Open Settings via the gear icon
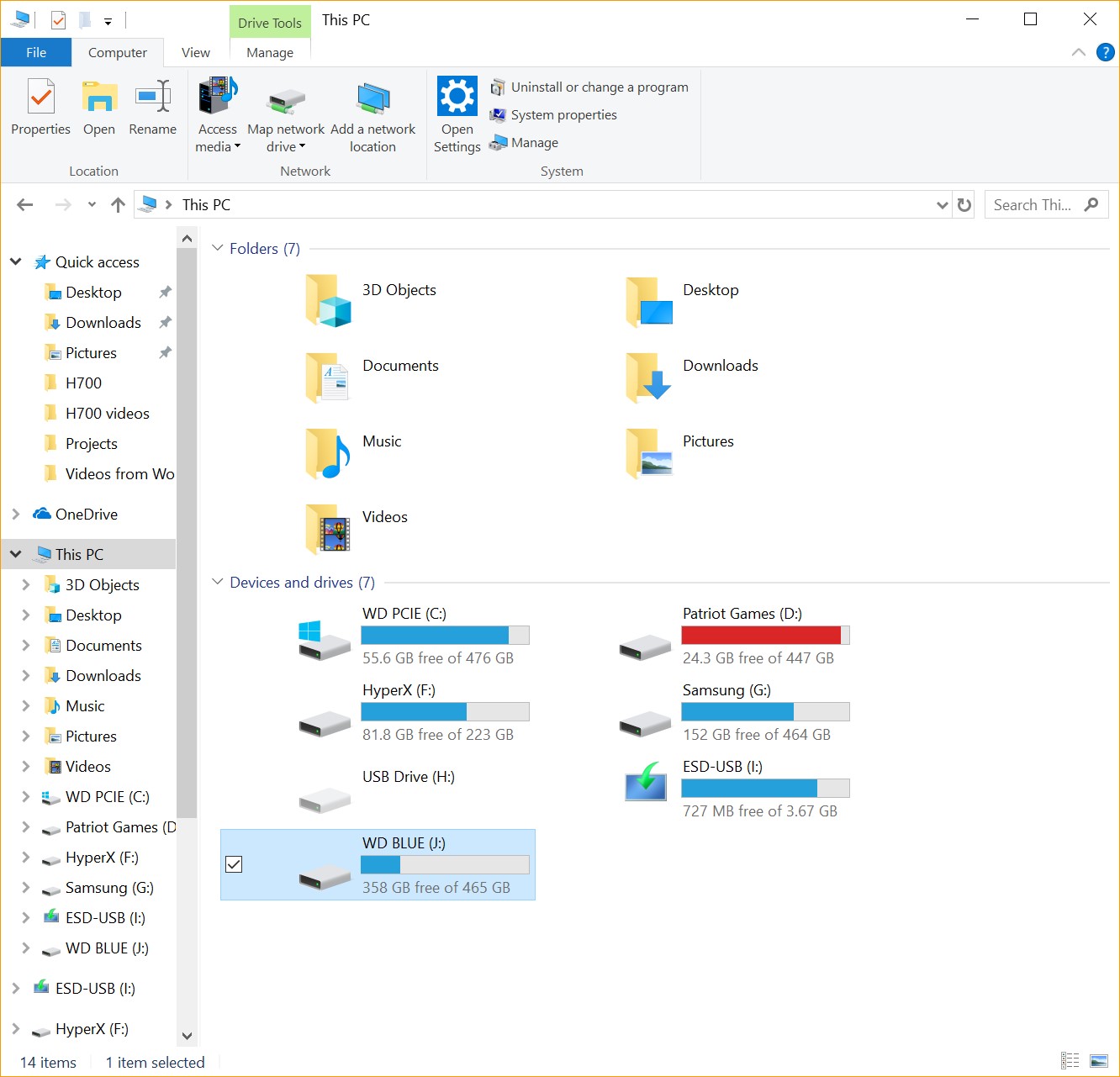The image size is (1120, 1077). click(x=457, y=97)
